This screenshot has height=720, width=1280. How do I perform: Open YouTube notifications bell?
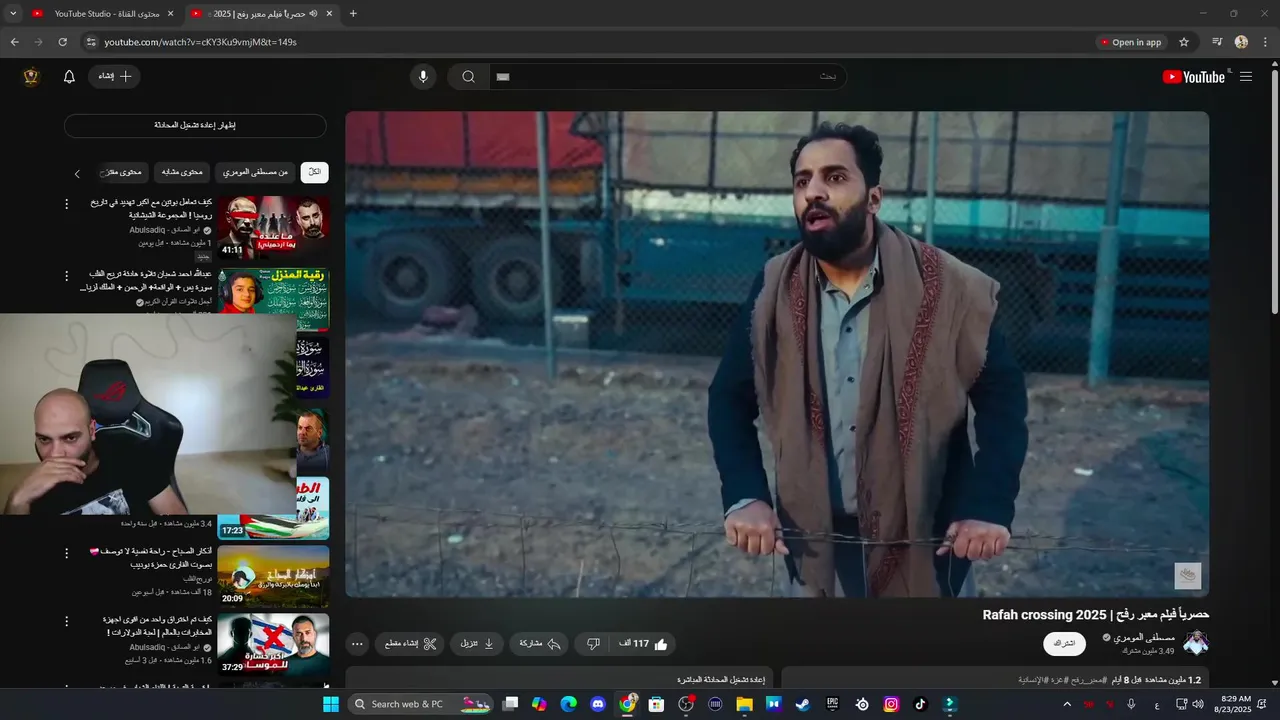(69, 77)
